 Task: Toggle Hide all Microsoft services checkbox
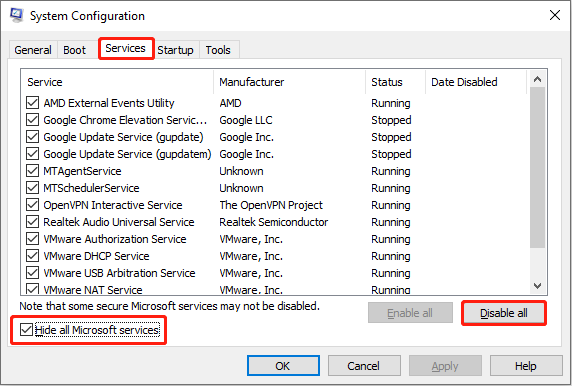[x=26, y=330]
